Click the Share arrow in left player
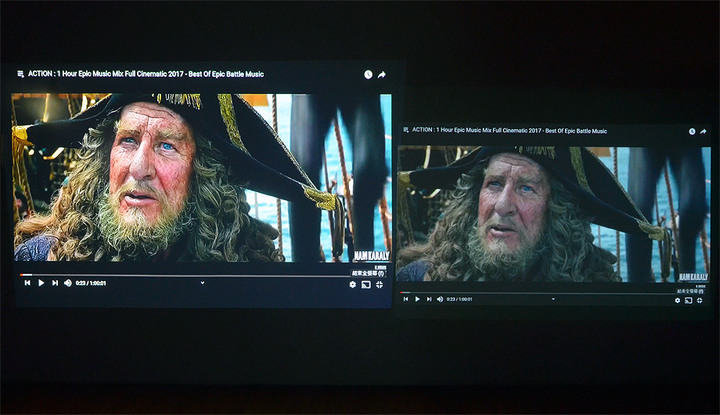The width and height of the screenshot is (720, 415). click(382, 74)
